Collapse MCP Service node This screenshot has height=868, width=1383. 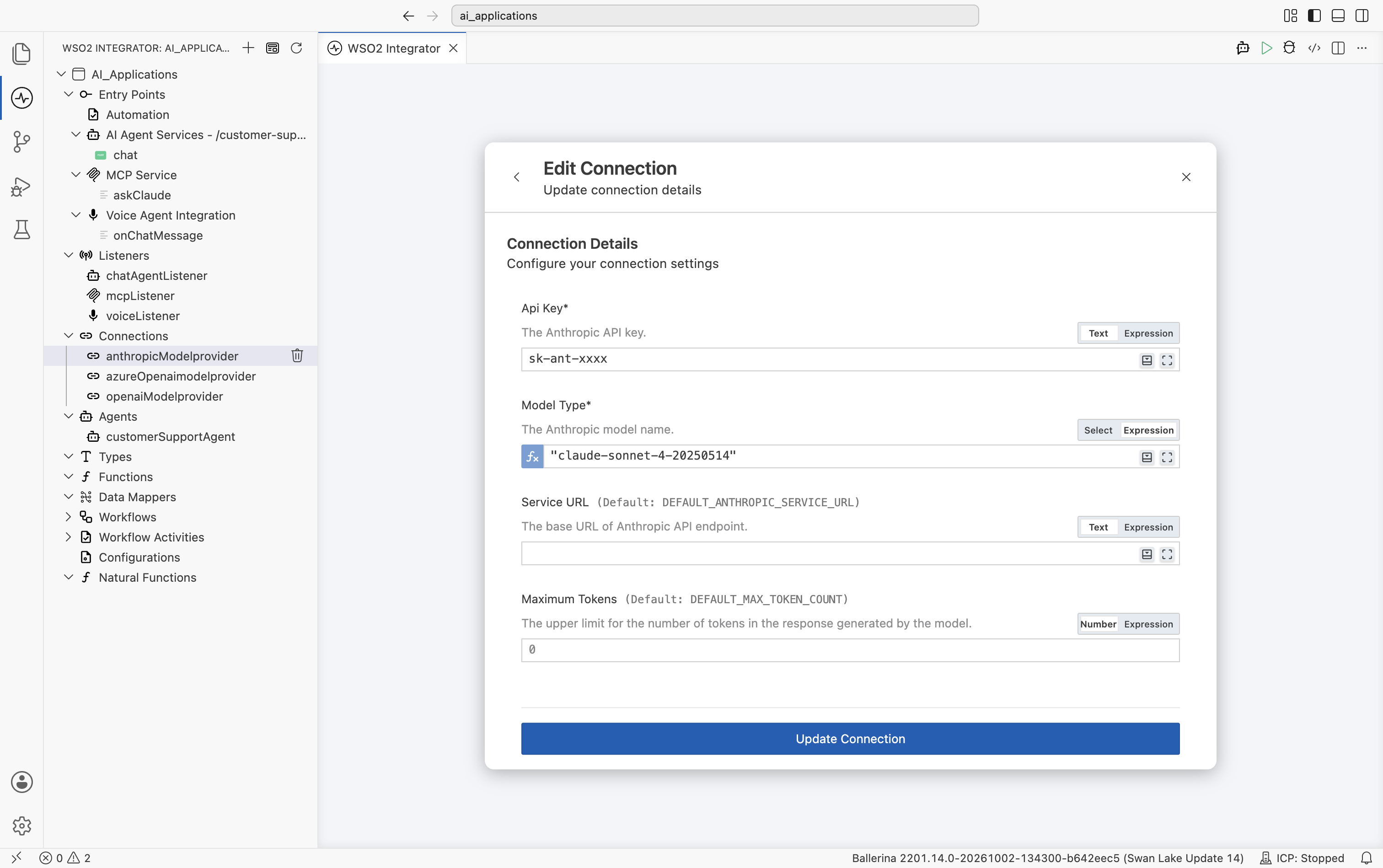click(x=76, y=175)
